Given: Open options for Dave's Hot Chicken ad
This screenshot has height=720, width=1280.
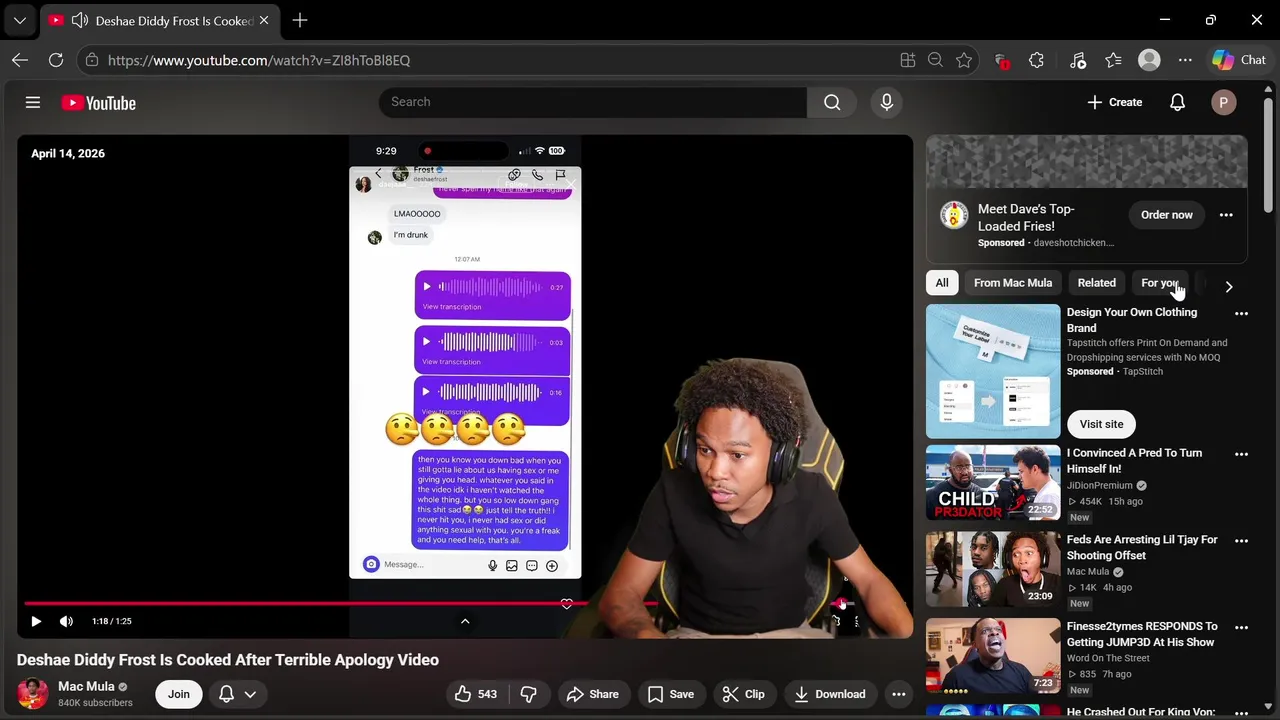Looking at the screenshot, I should (x=1226, y=215).
